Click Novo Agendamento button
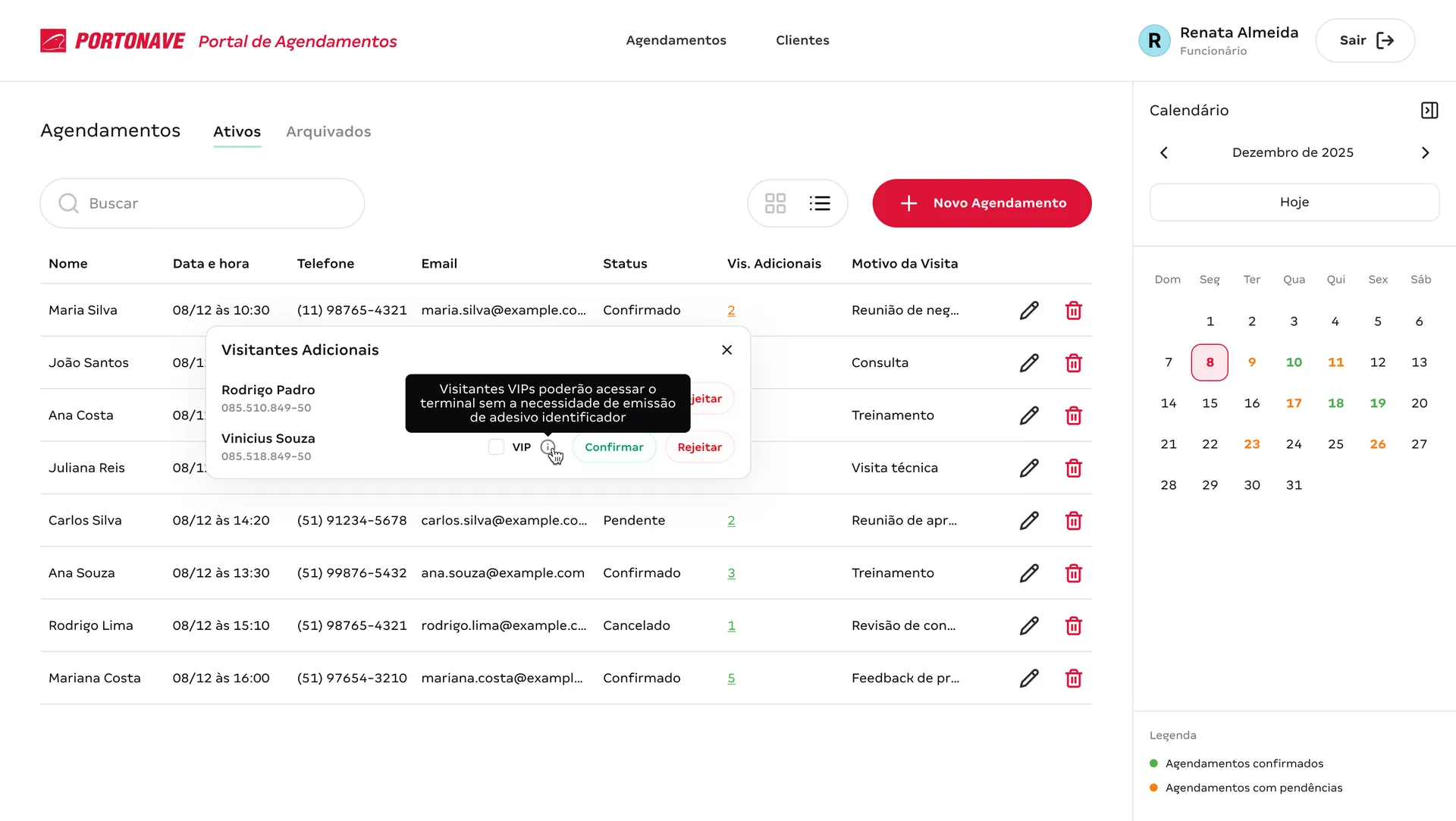Viewport: 1456px width, 821px height. pyautogui.click(x=982, y=203)
